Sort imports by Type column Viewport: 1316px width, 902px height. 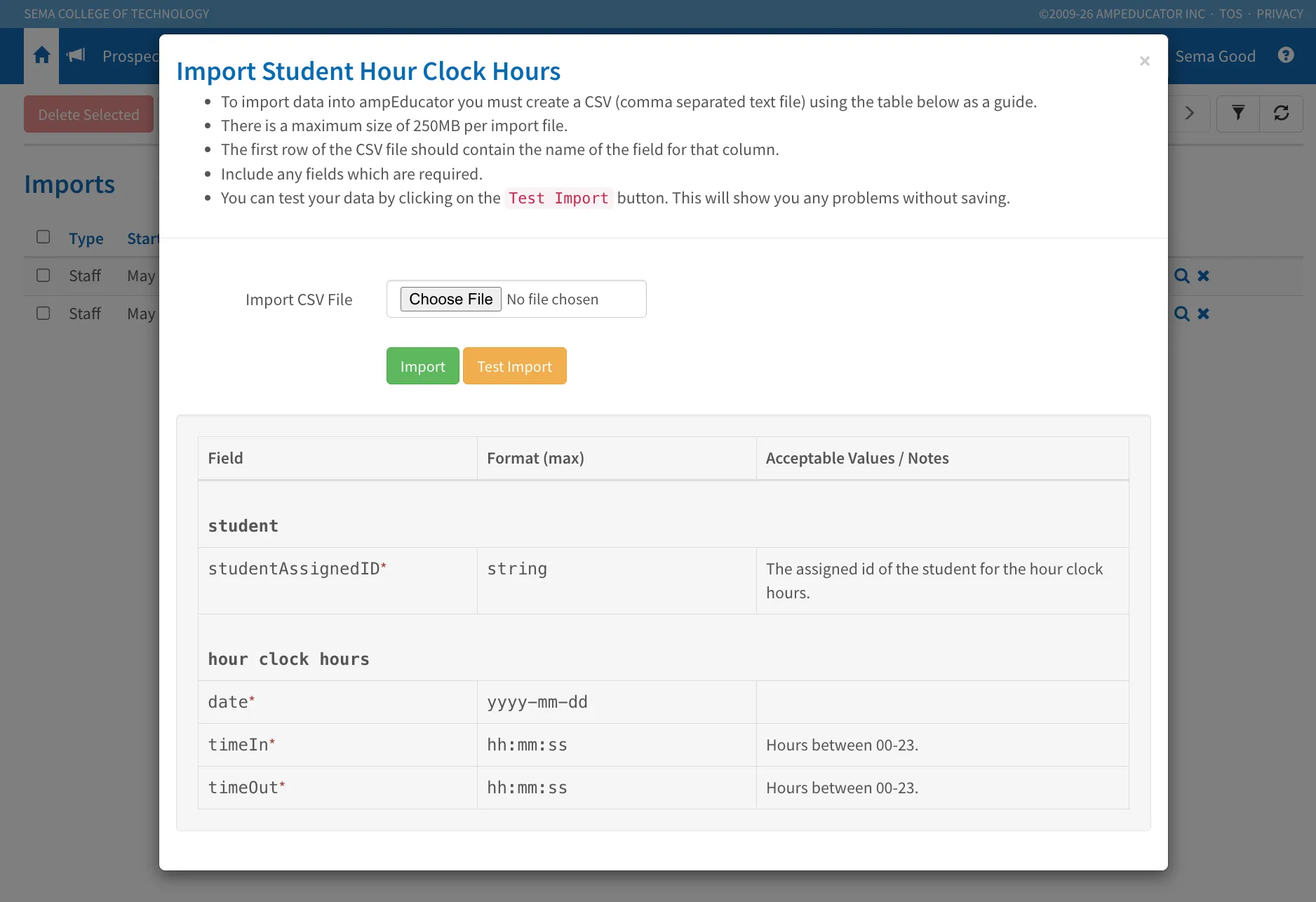point(86,238)
